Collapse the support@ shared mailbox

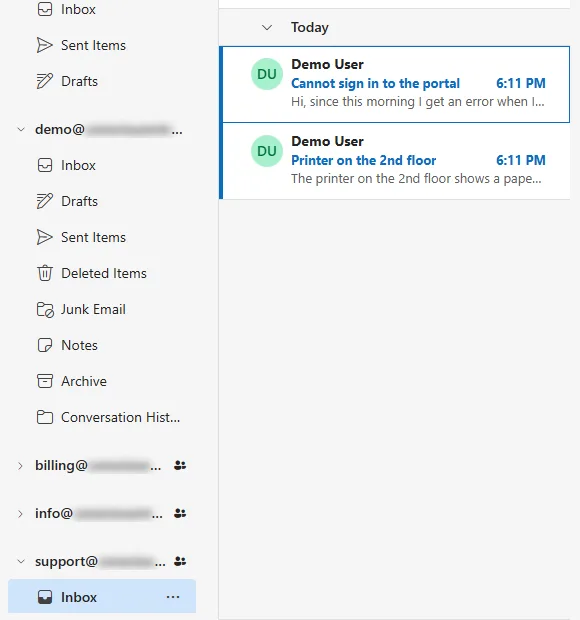click(x=21, y=561)
